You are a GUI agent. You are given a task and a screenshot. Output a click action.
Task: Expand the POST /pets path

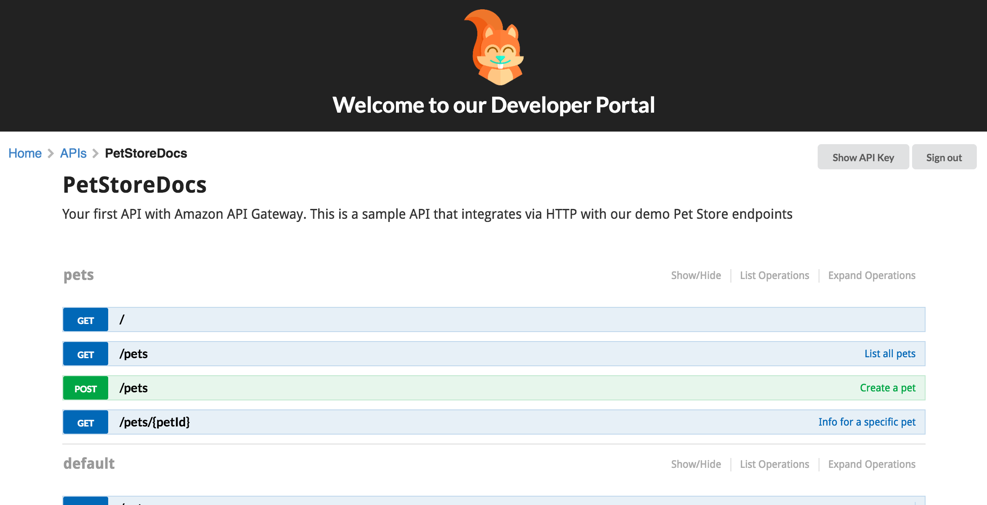point(133,388)
